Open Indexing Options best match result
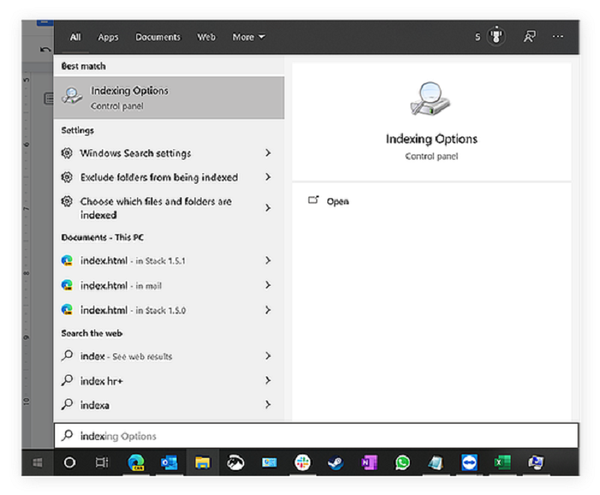600x495 pixels. click(169, 98)
